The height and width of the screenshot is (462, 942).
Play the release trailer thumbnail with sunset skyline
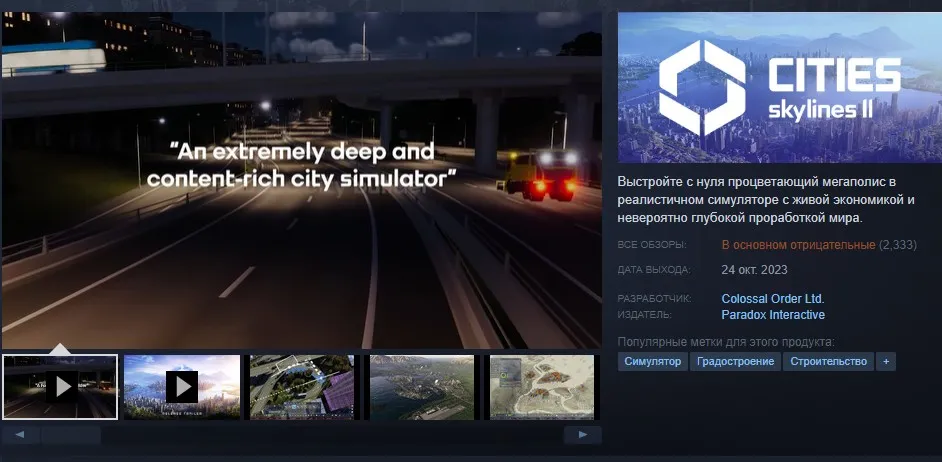pyautogui.click(x=181, y=387)
